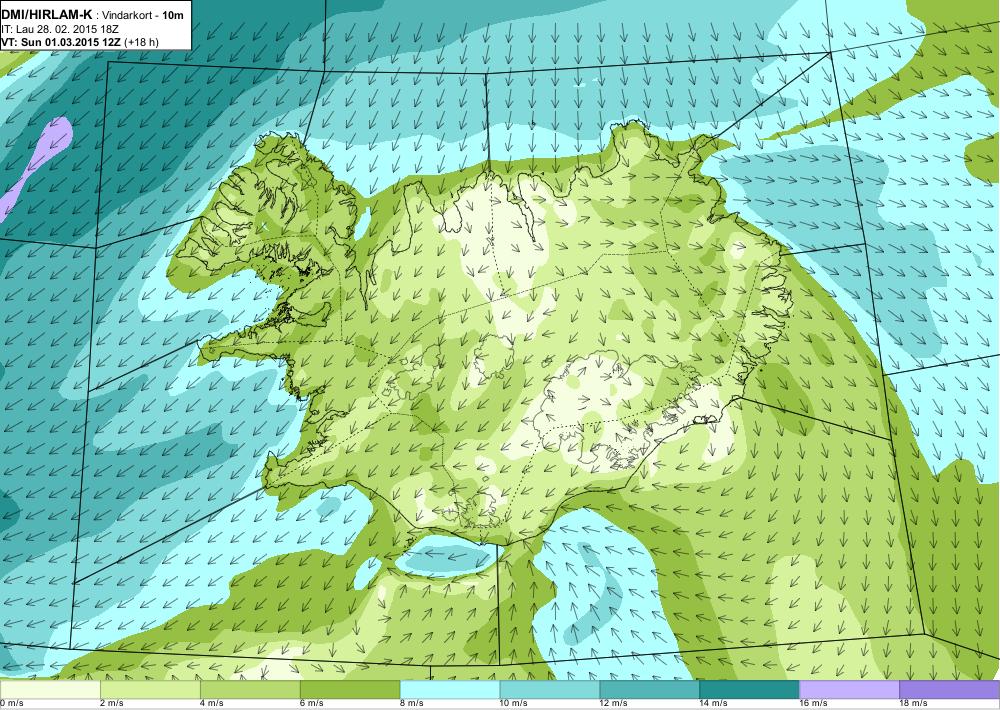Click the light green 2–4 m/s legend swatch
This screenshot has height=710, width=1000.
150,690
